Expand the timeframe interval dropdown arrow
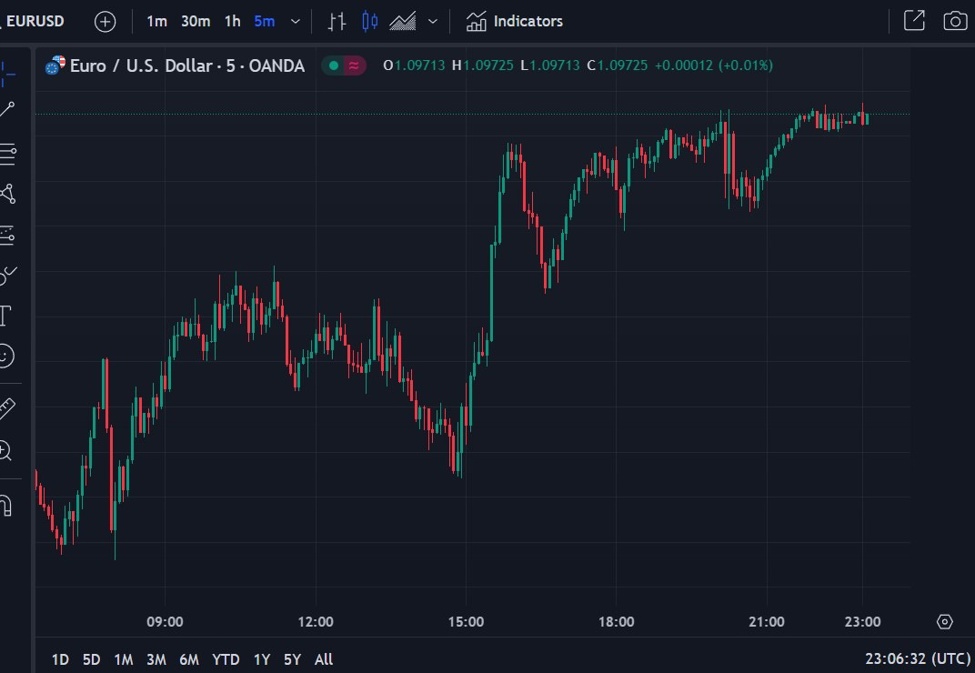The width and height of the screenshot is (975, 673). (x=295, y=22)
